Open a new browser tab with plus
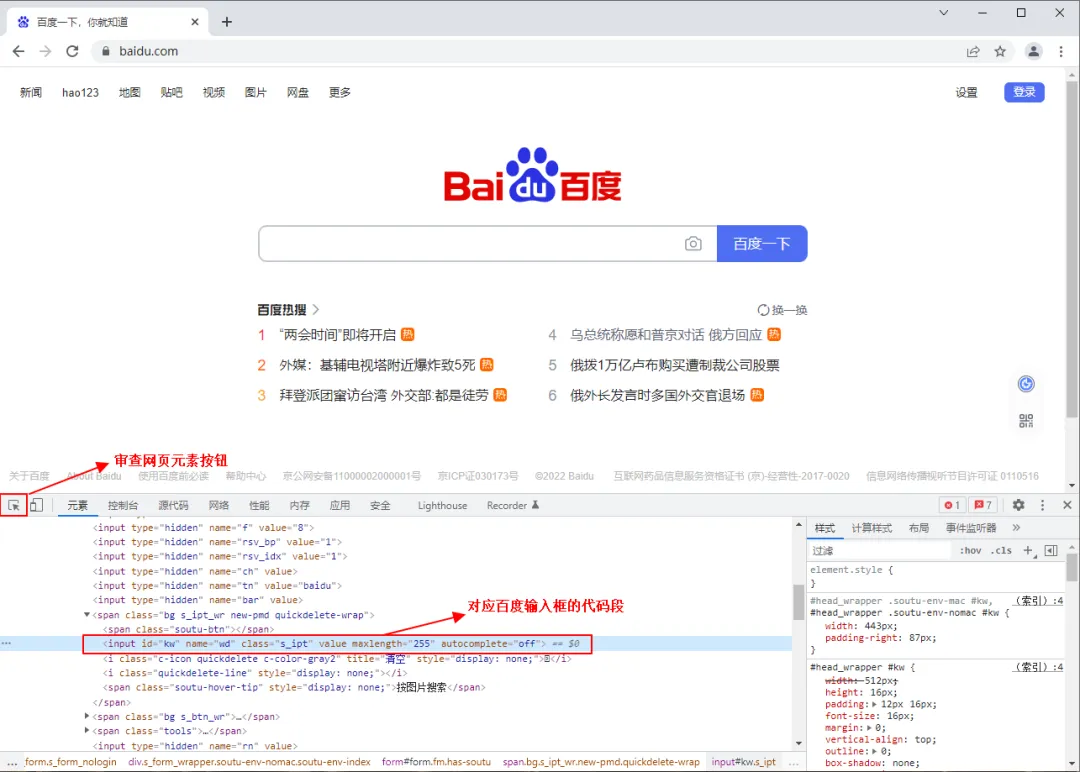 227,22
